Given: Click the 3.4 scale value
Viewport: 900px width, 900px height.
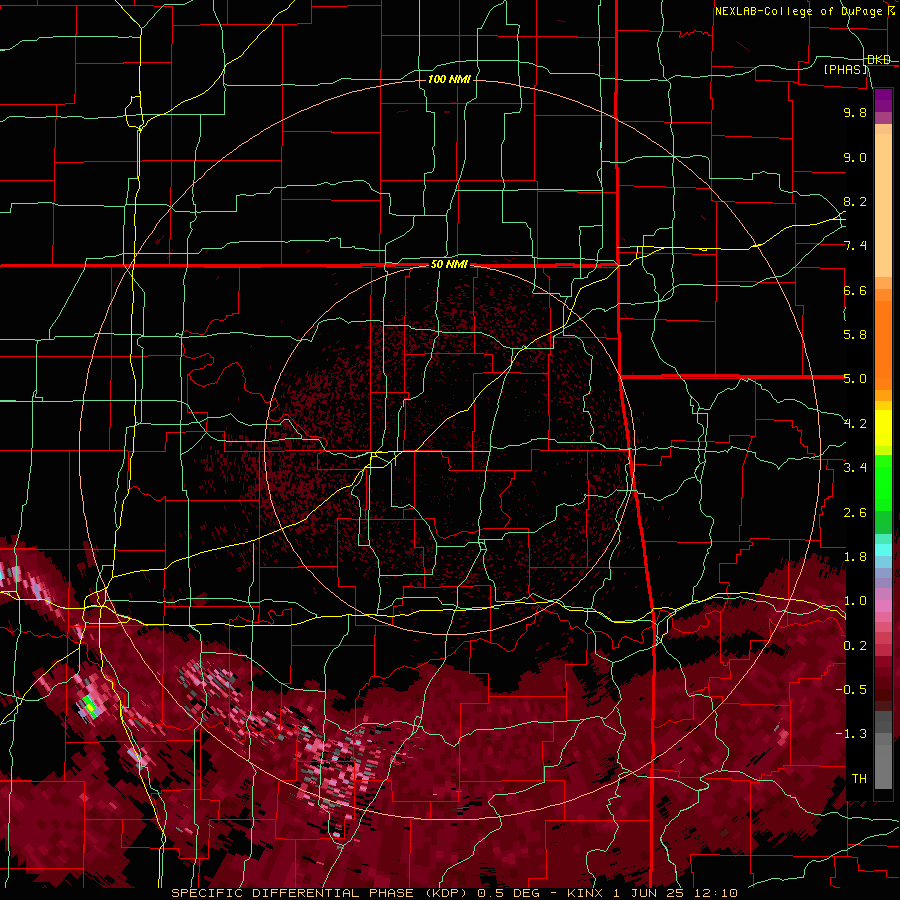Looking at the screenshot, I should pos(855,468).
